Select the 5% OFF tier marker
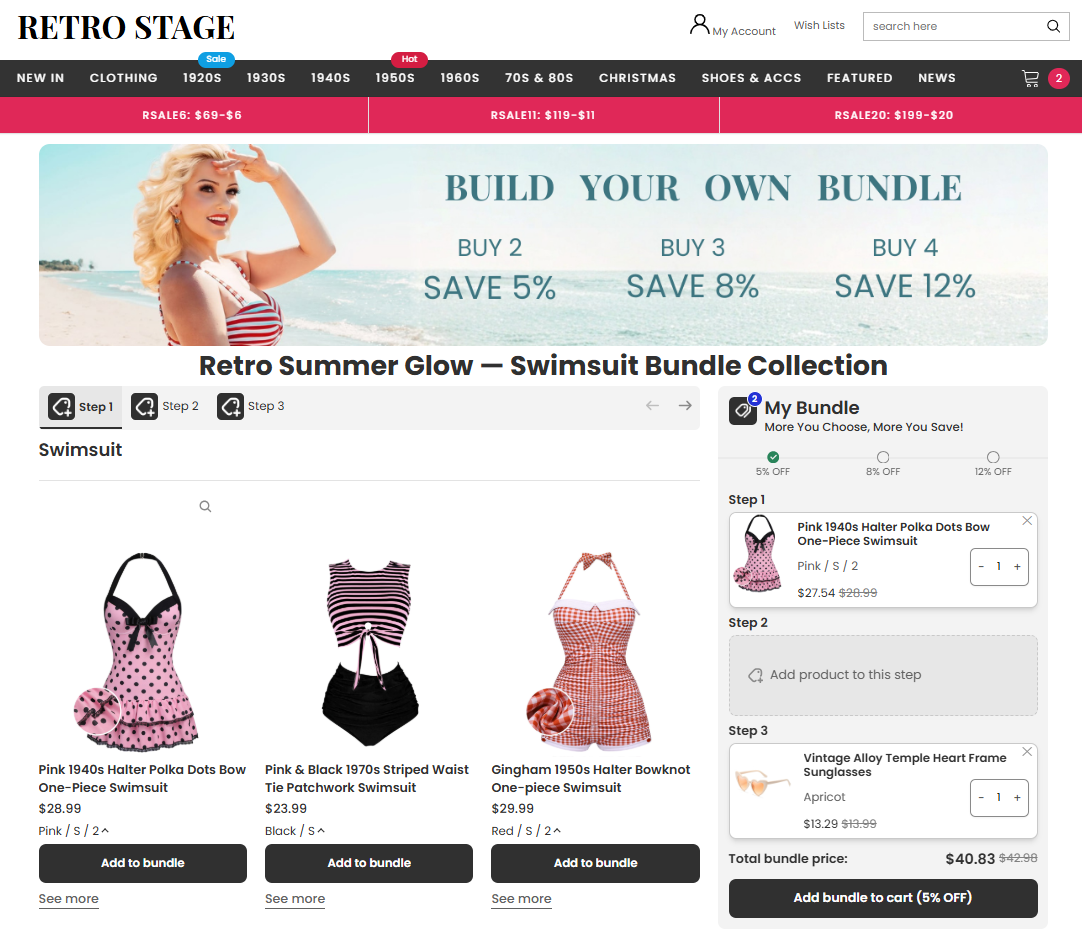This screenshot has width=1082, height=929. [x=773, y=457]
